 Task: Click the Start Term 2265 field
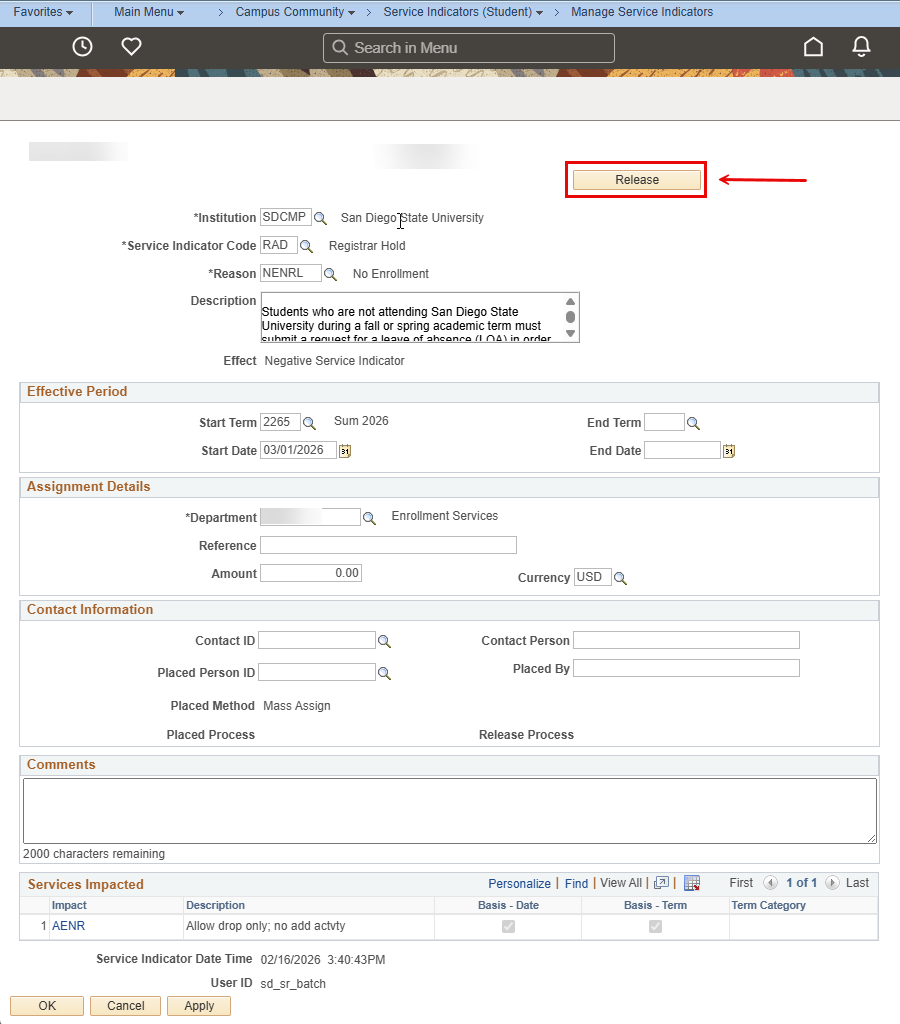coord(280,422)
